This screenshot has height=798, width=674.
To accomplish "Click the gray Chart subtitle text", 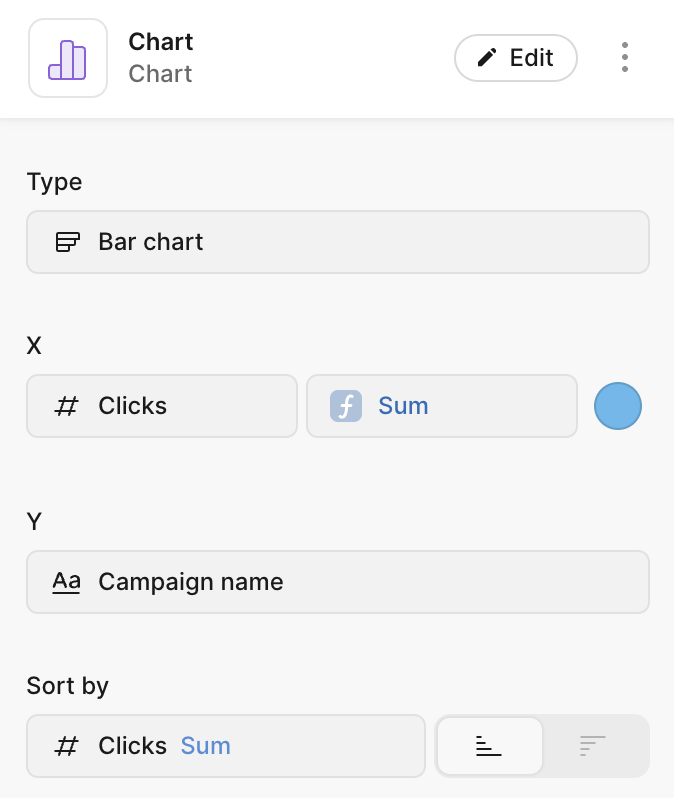I will coord(161,74).
